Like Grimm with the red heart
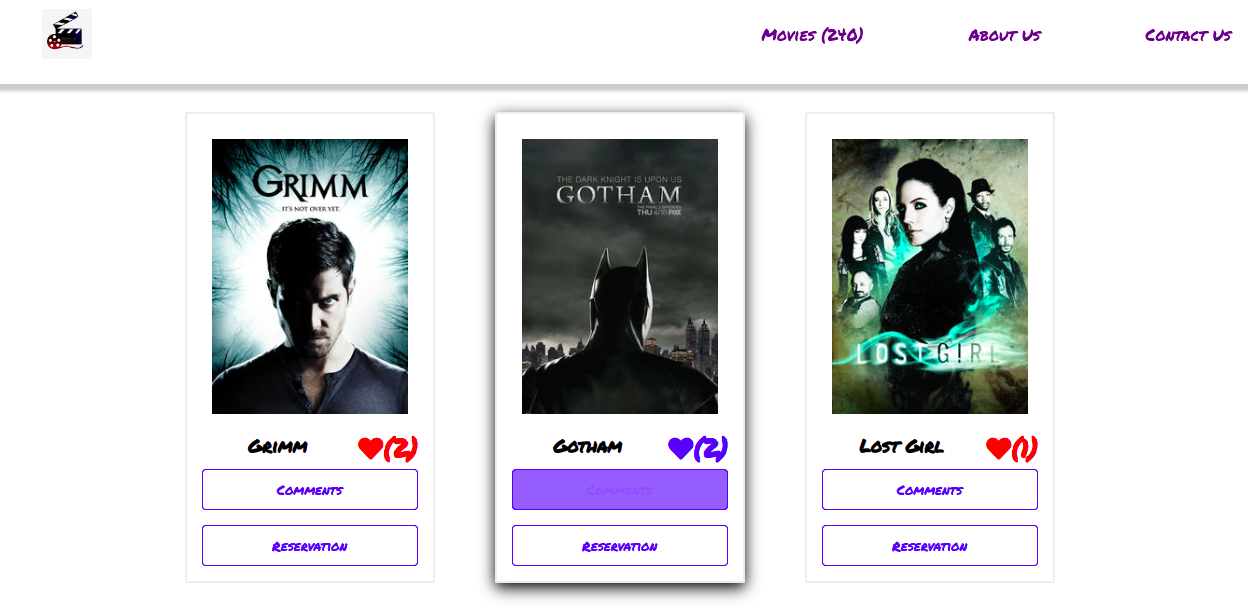1248x614 pixels. (x=371, y=448)
